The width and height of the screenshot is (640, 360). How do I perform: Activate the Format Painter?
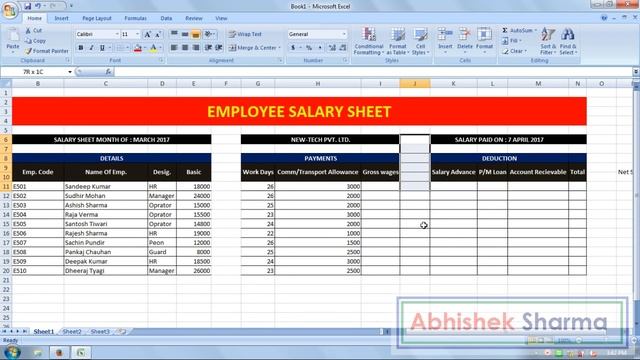coord(47,51)
